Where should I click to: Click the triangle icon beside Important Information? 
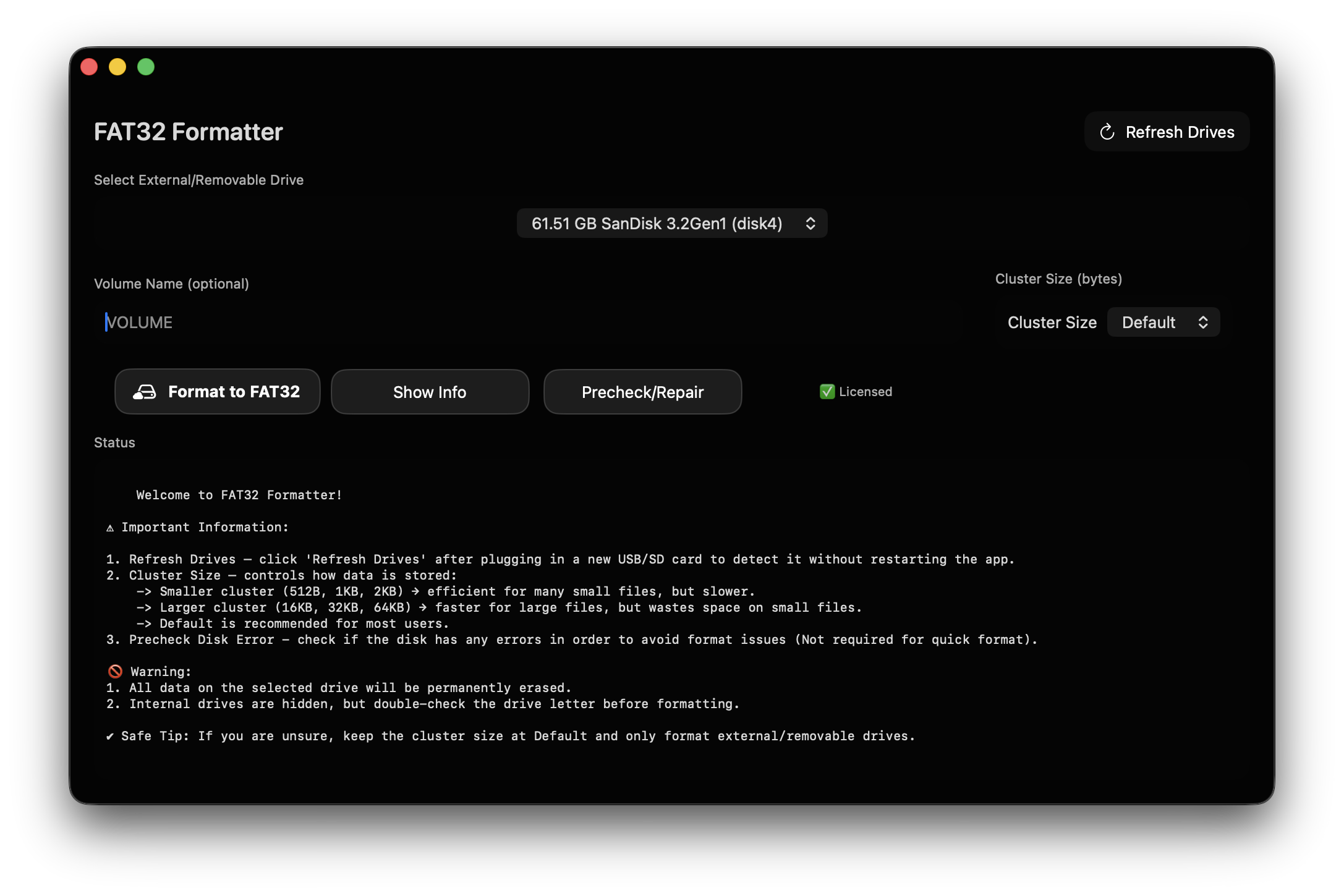pyautogui.click(x=110, y=528)
